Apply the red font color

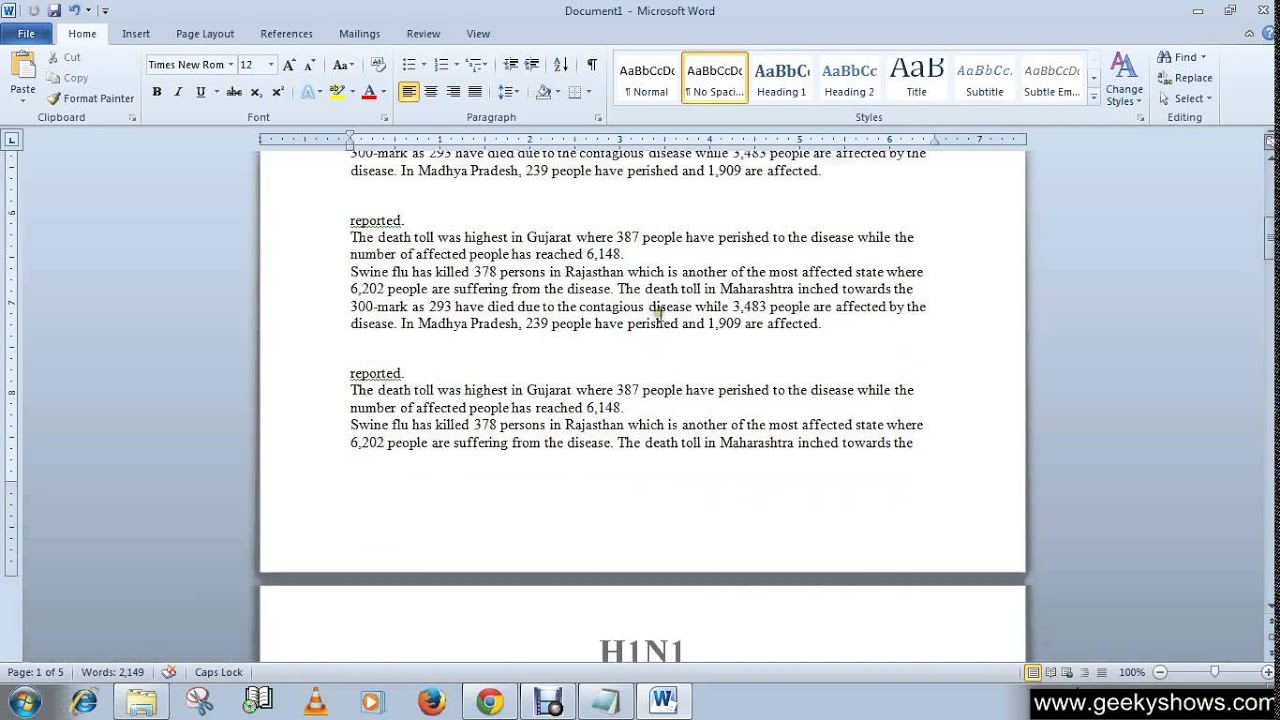click(369, 92)
